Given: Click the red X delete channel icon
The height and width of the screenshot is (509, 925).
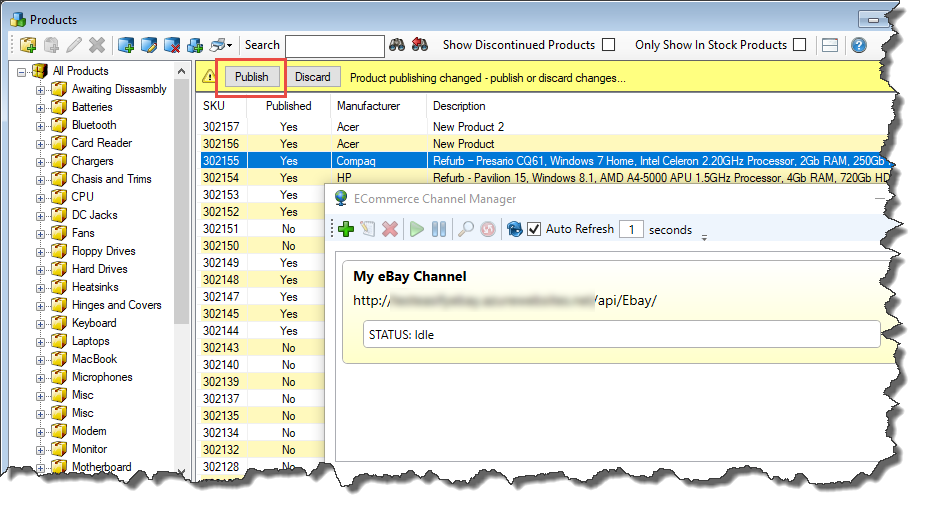Looking at the screenshot, I should pyautogui.click(x=390, y=229).
